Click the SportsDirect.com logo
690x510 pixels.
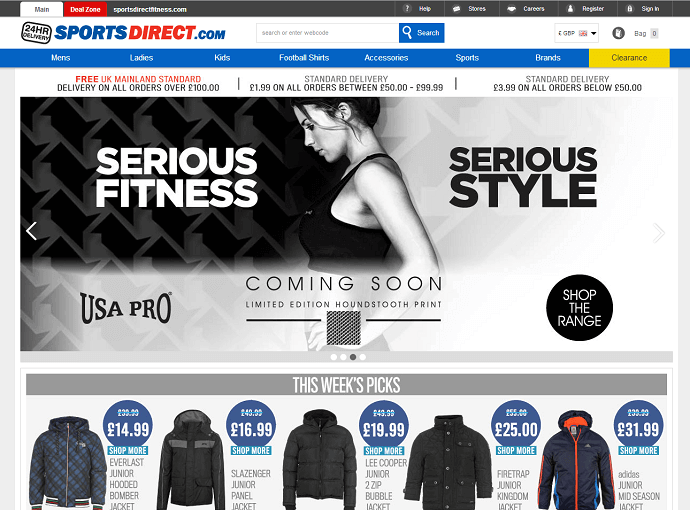(139, 33)
